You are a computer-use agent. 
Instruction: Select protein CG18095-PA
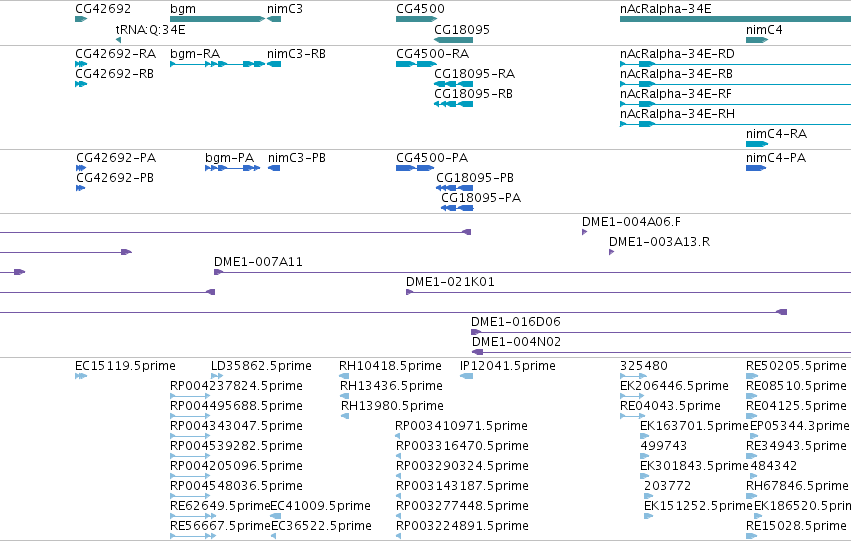tap(481, 198)
